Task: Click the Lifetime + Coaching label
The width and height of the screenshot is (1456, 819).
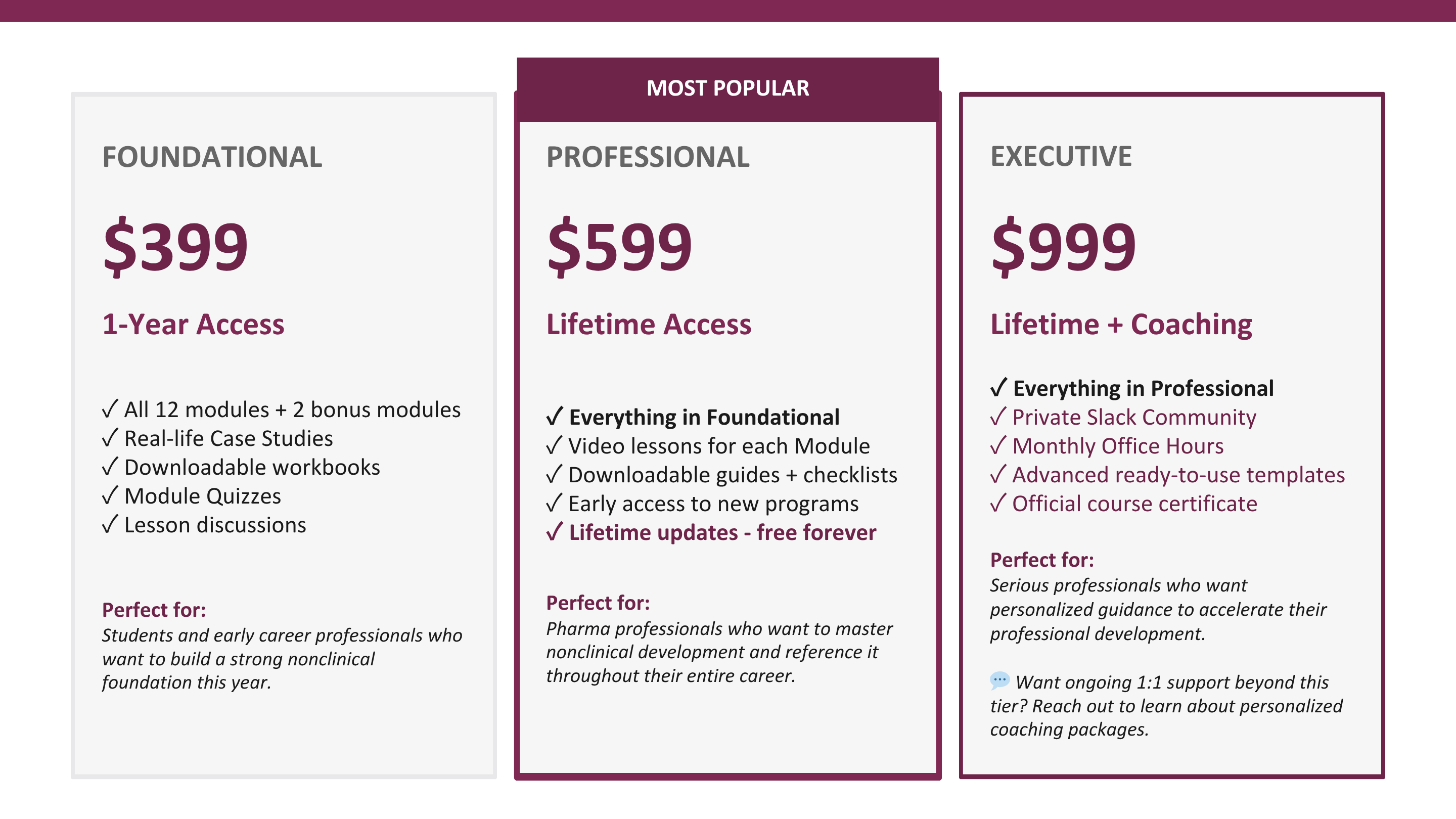Action: pos(1121,325)
